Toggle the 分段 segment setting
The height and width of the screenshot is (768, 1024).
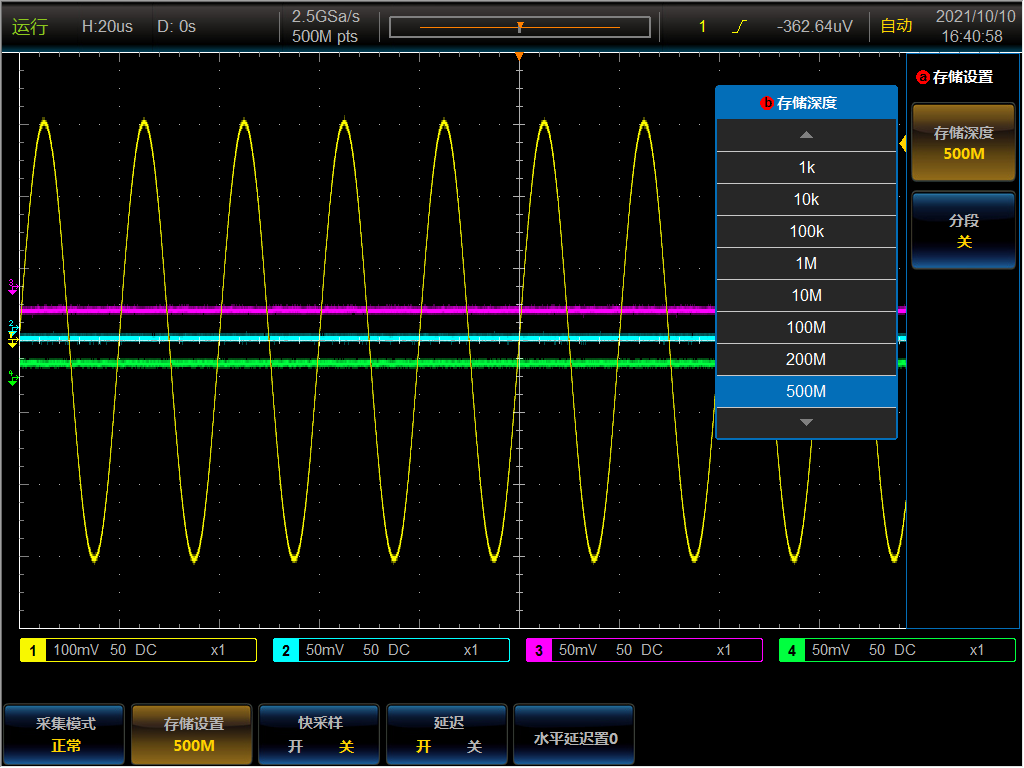click(963, 231)
